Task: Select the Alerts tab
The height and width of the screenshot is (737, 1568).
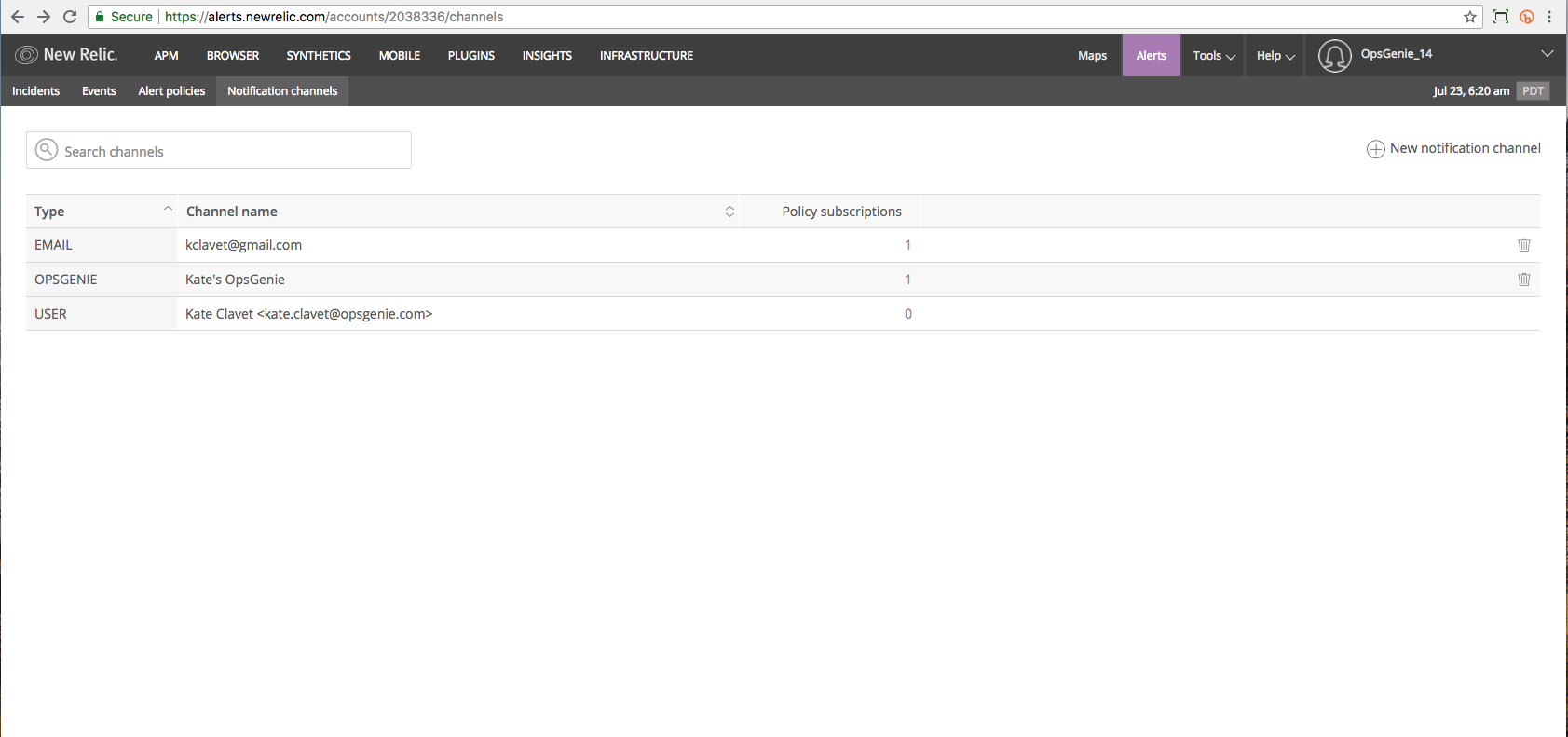Action: 1152,56
